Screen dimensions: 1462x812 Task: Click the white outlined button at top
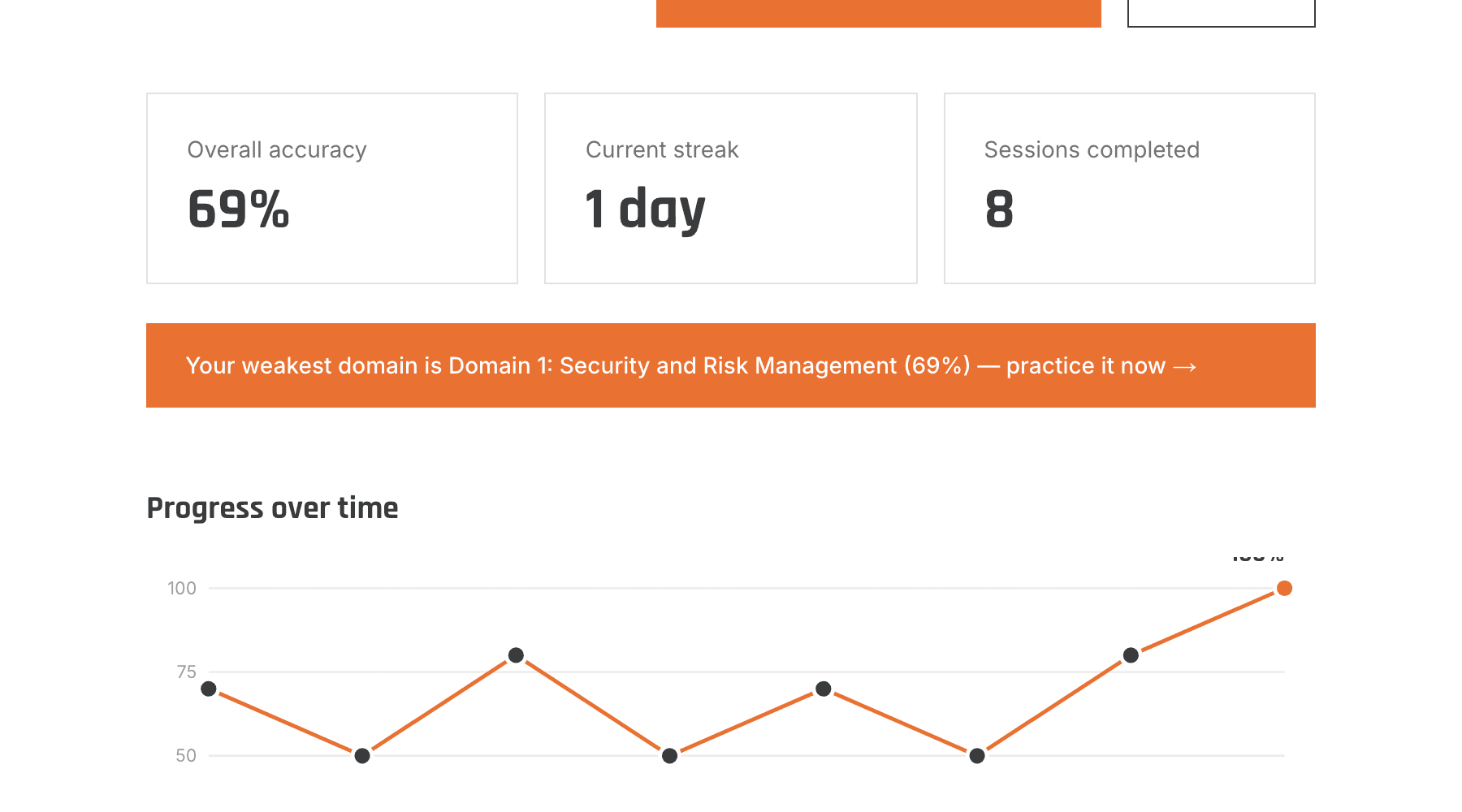pyautogui.click(x=1222, y=13)
